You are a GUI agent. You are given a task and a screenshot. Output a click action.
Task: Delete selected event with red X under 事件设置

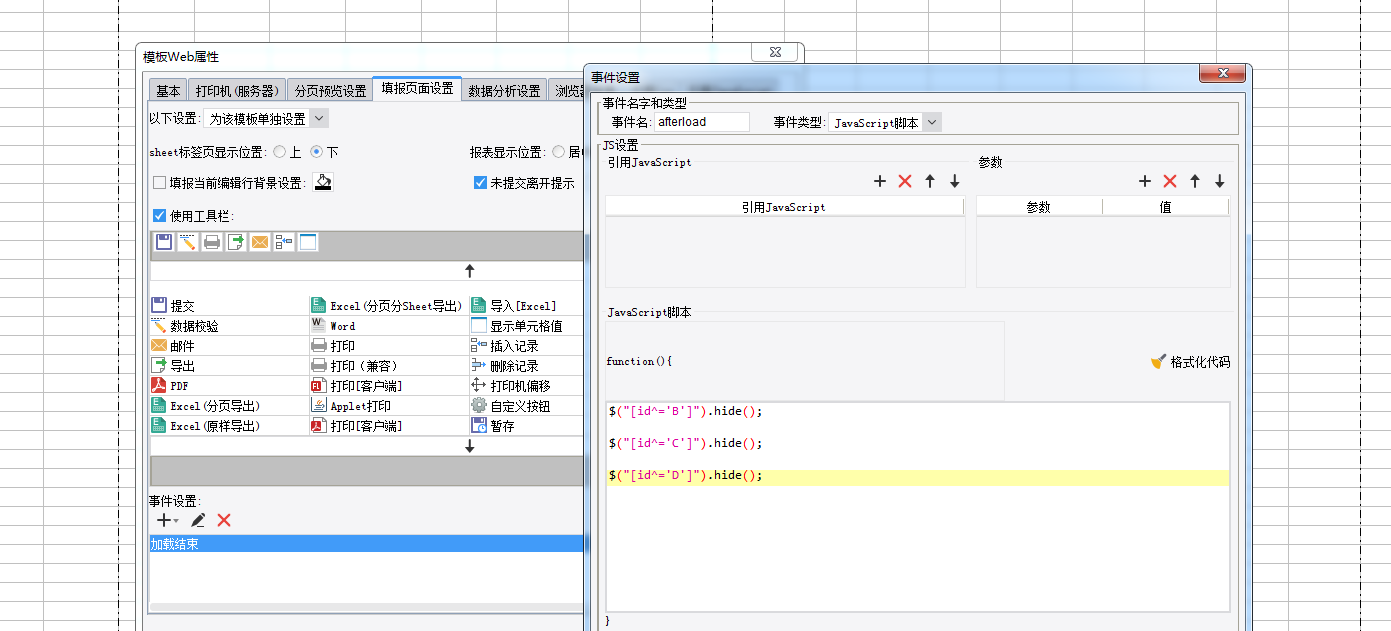pos(224,520)
